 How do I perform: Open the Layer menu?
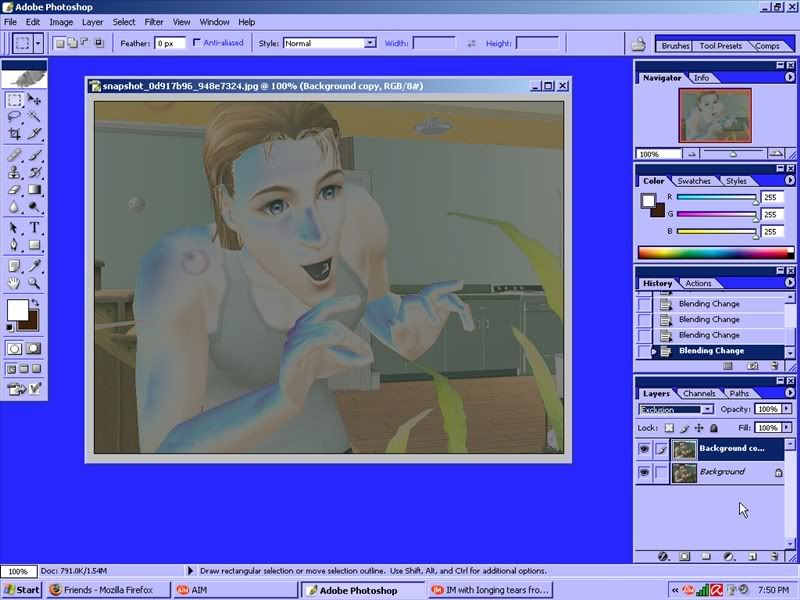92,22
